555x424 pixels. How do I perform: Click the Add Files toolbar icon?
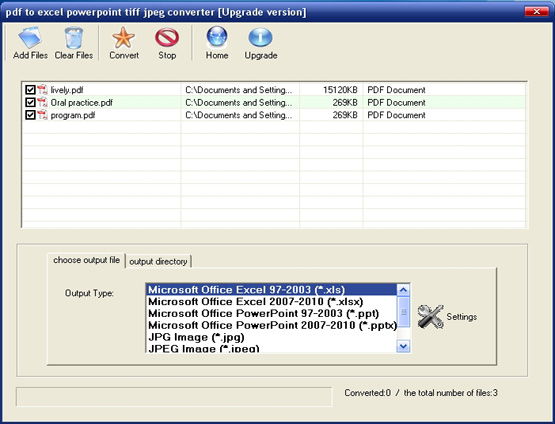click(x=30, y=38)
